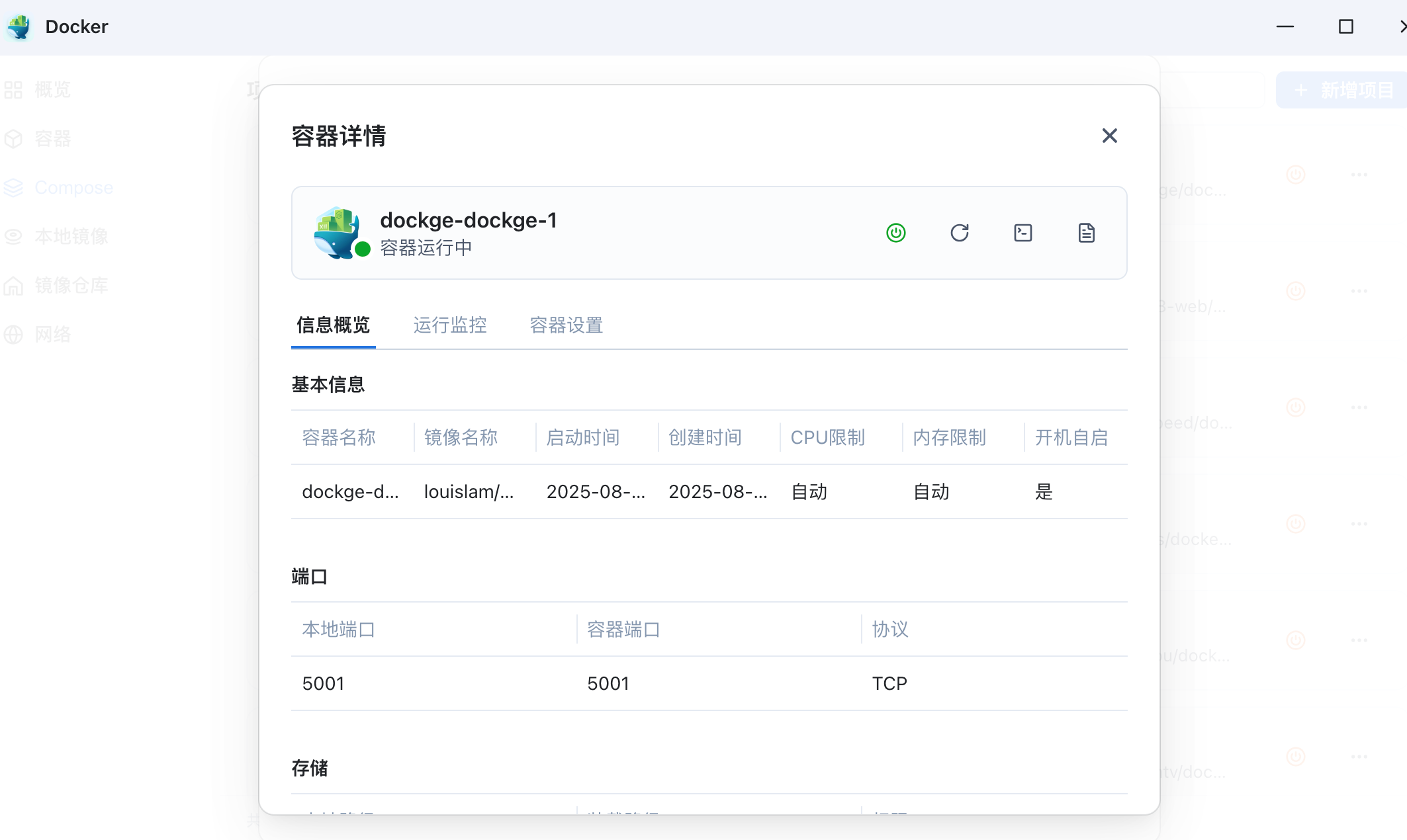Click the 容器名称 column header
This screenshot has width=1407, height=840.
339,437
